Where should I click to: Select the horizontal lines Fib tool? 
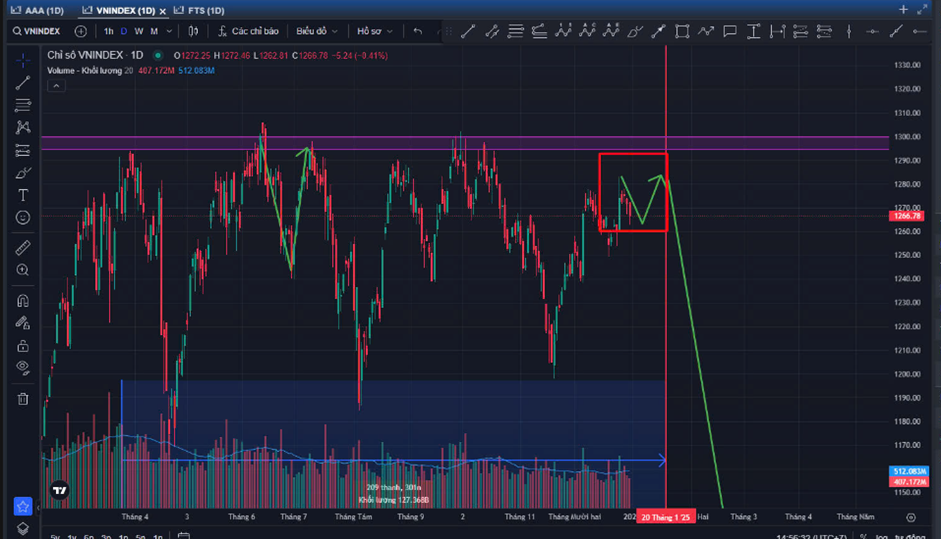(516, 31)
